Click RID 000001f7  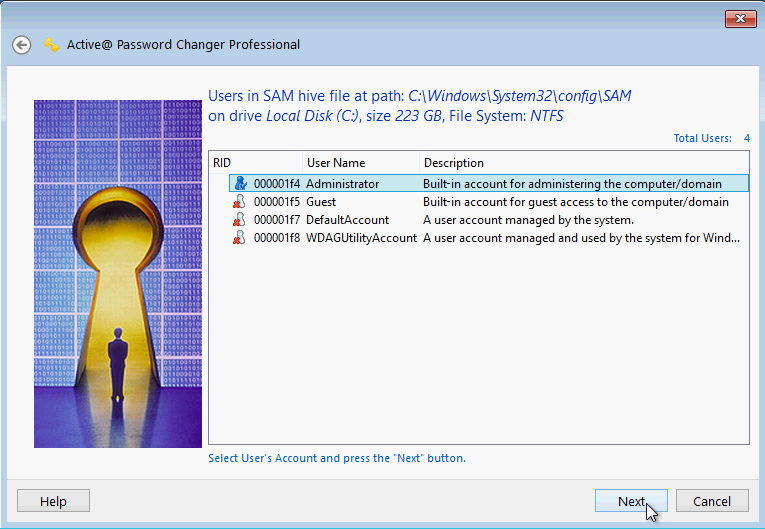click(277, 220)
